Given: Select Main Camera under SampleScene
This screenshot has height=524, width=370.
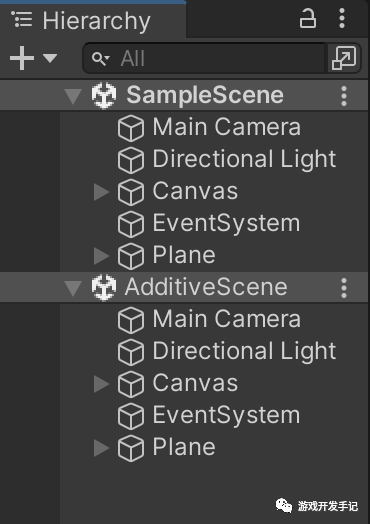Looking at the screenshot, I should click(227, 127).
